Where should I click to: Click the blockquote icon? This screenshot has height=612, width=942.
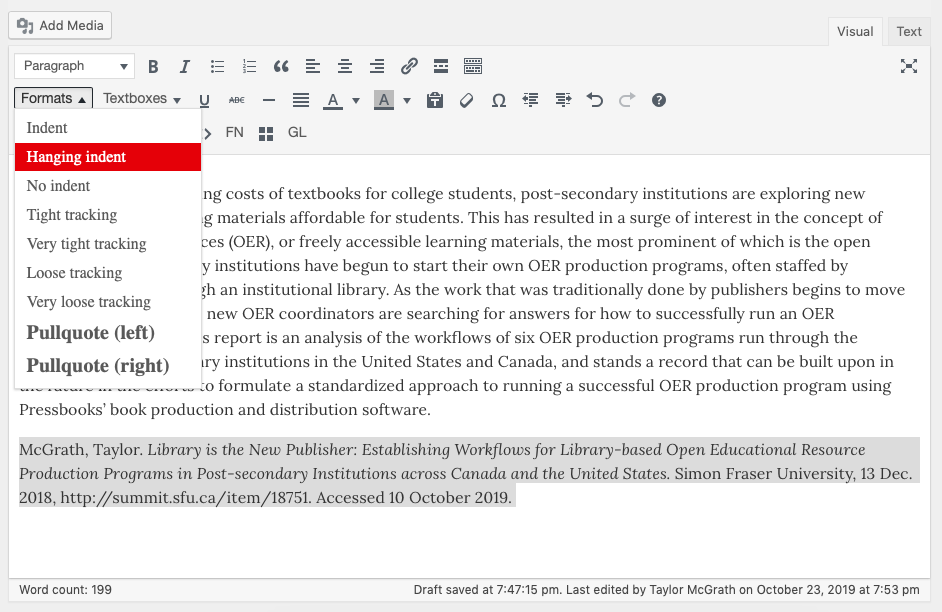tap(281, 67)
